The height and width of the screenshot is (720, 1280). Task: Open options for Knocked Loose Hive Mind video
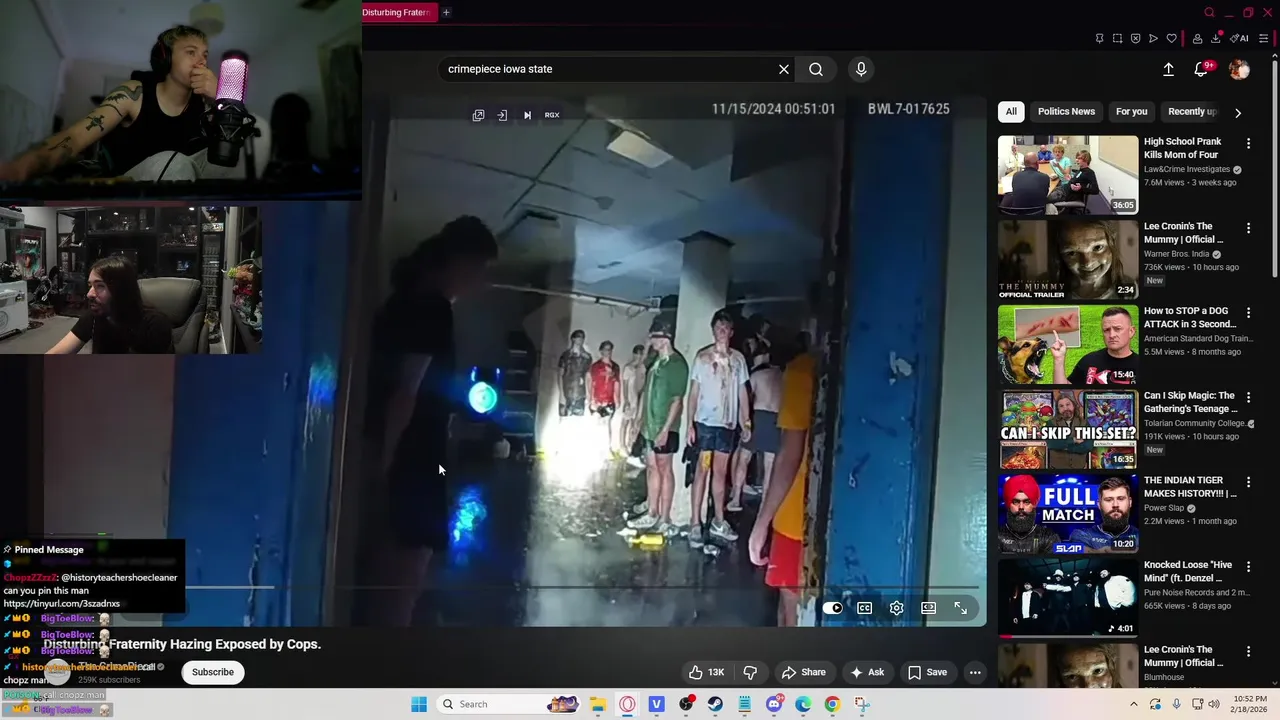tap(1248, 566)
